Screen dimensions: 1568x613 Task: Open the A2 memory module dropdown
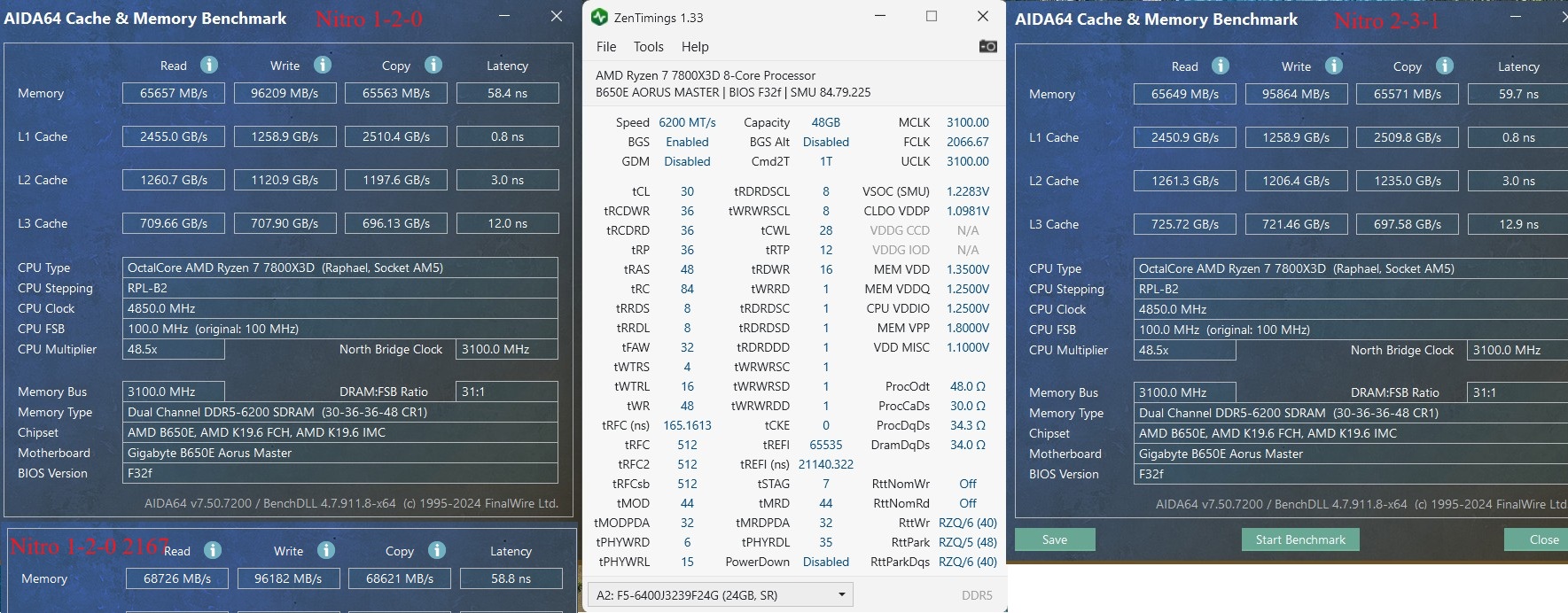coord(721,594)
